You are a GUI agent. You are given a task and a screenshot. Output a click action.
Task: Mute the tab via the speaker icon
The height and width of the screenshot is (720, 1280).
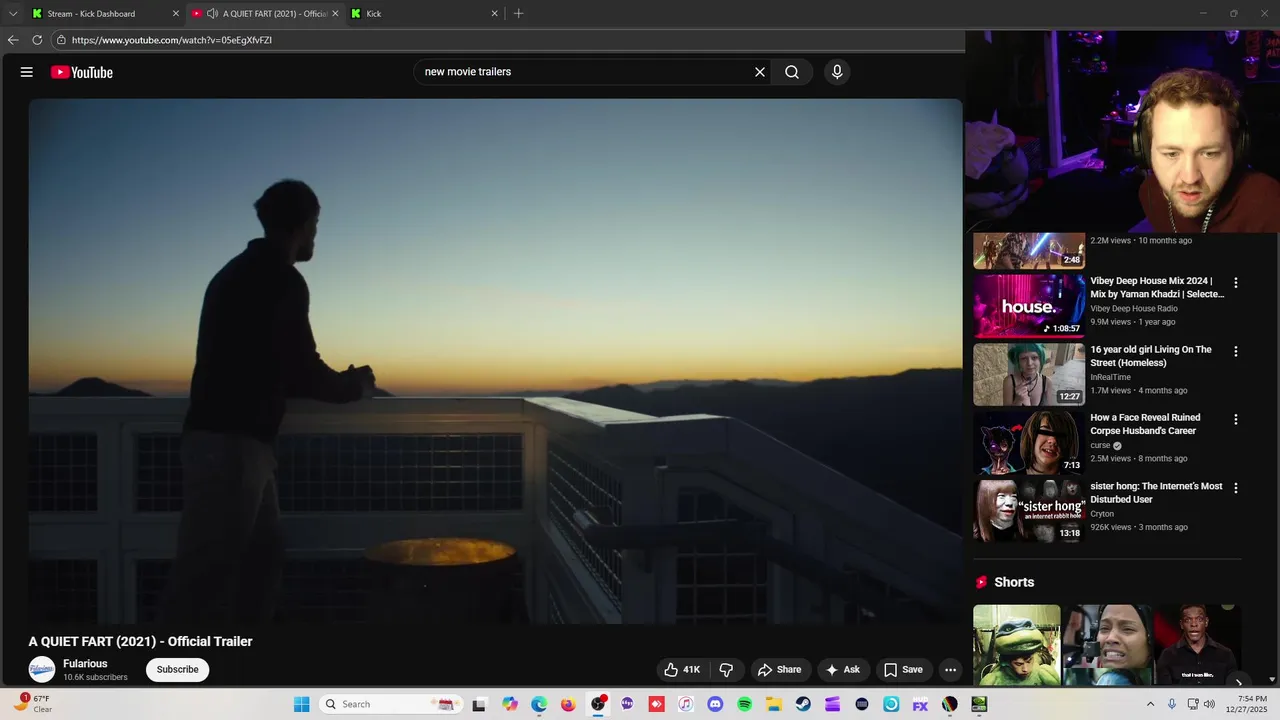pos(212,14)
